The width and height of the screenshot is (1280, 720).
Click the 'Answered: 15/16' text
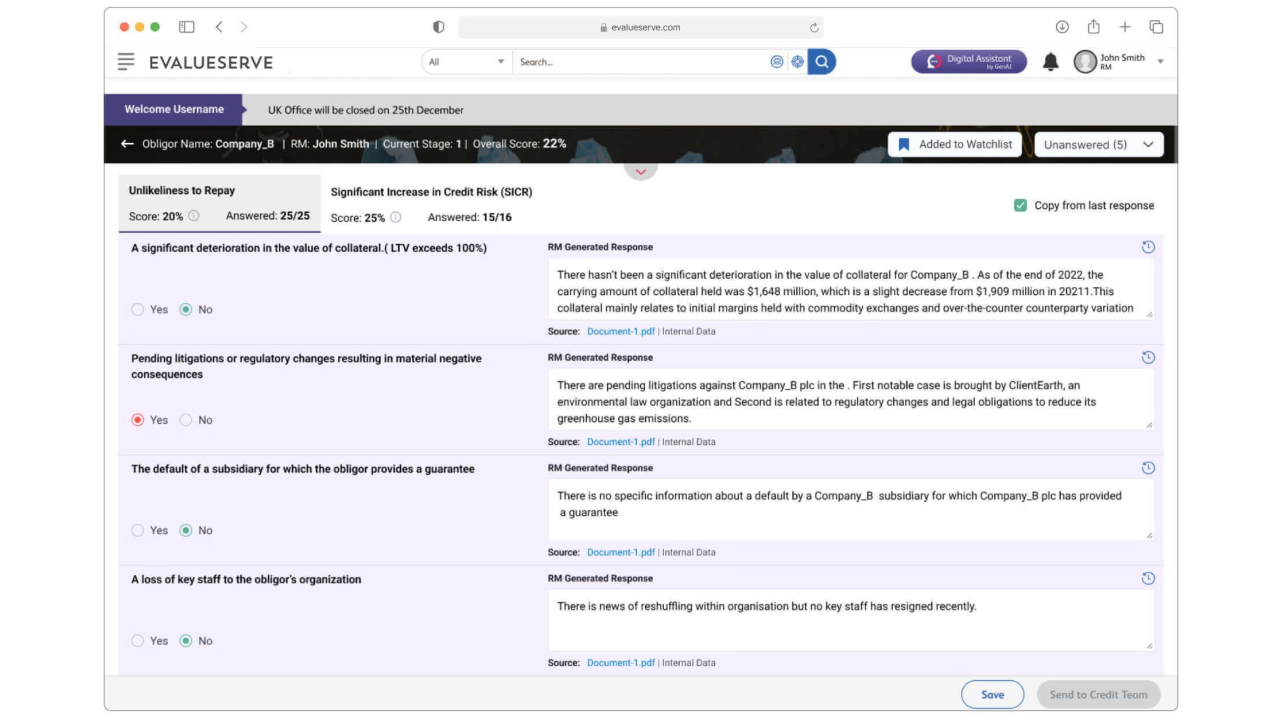pyautogui.click(x=470, y=217)
